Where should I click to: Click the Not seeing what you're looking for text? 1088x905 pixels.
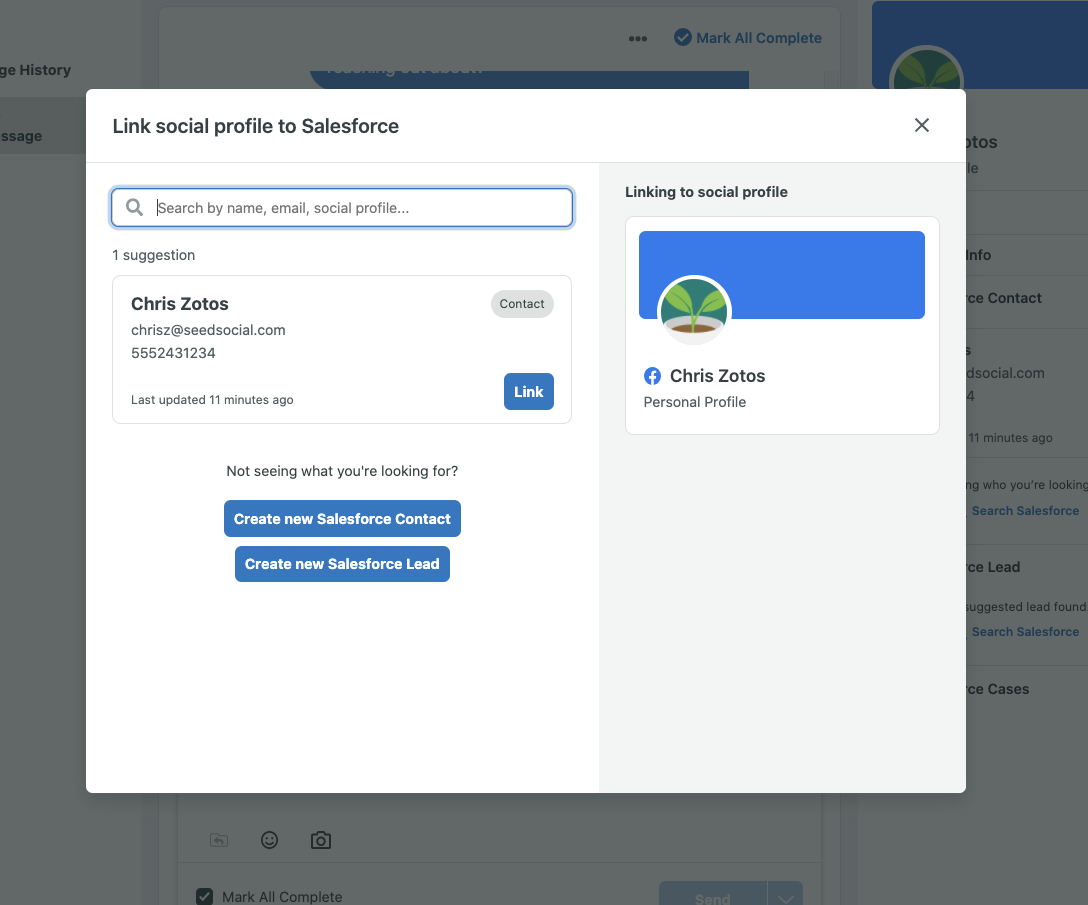click(x=342, y=471)
